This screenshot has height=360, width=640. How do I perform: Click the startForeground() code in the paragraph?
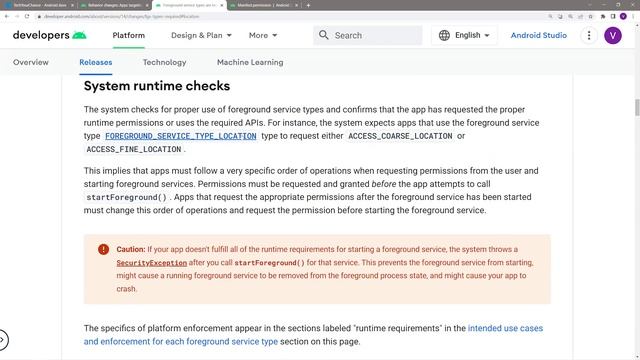point(127,197)
